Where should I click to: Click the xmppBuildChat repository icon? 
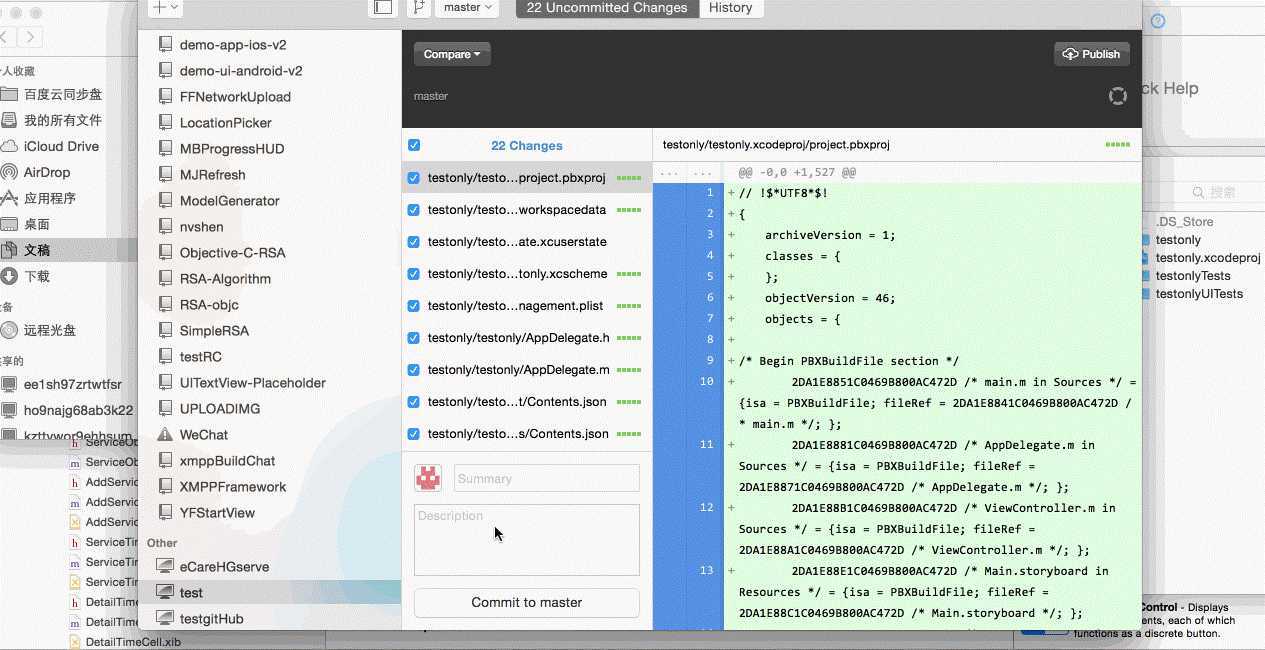(166, 461)
